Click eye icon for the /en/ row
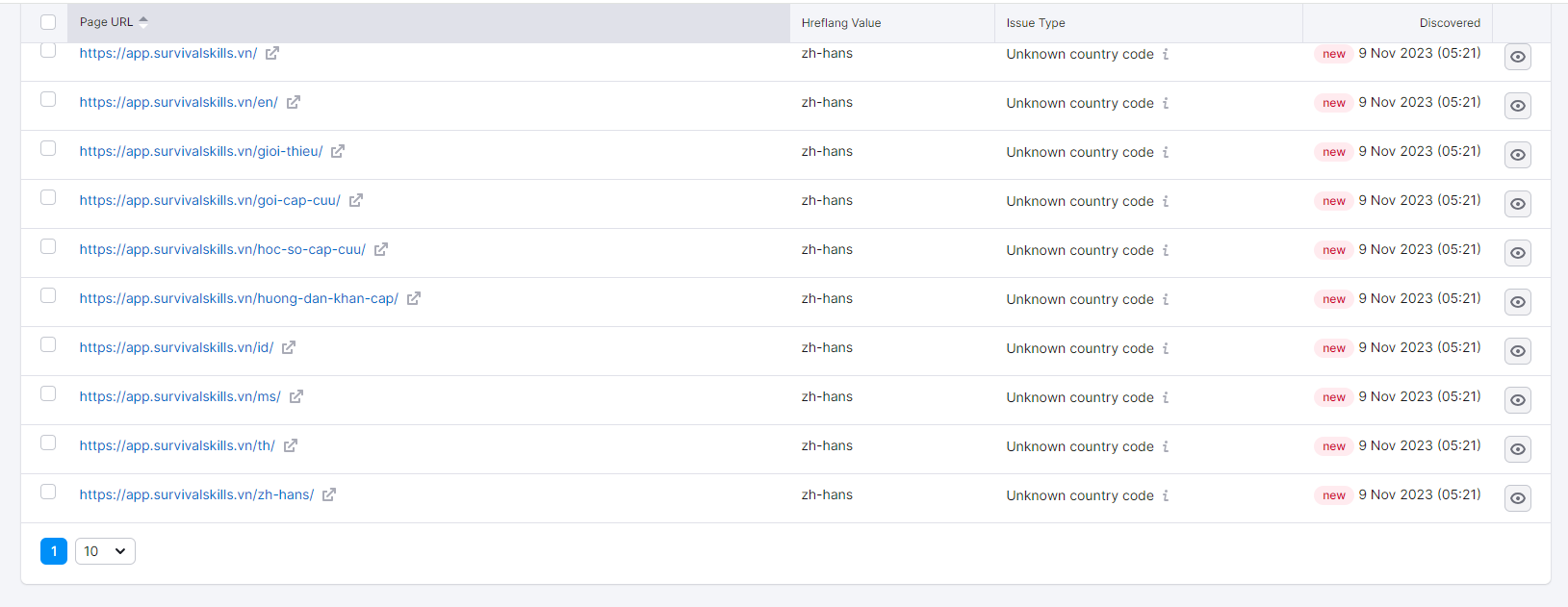 pos(1518,106)
